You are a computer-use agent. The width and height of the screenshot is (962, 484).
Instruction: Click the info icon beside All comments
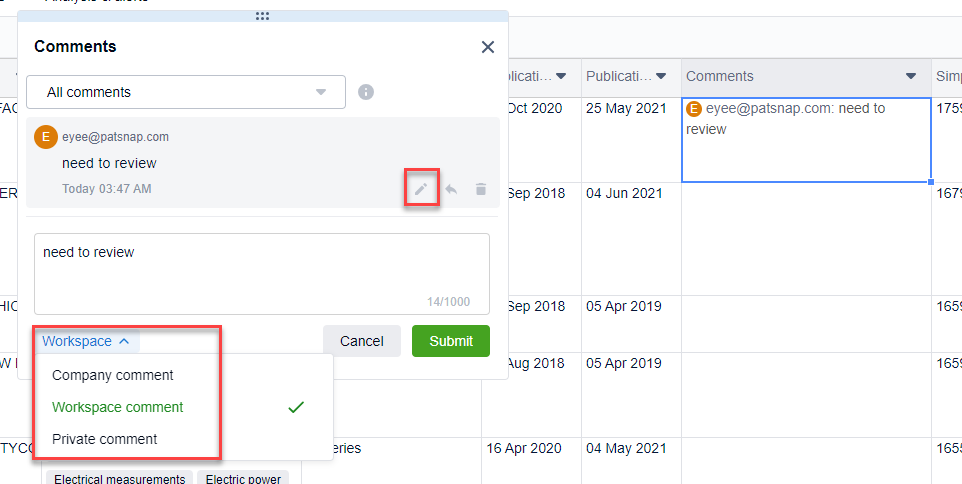[x=366, y=92]
